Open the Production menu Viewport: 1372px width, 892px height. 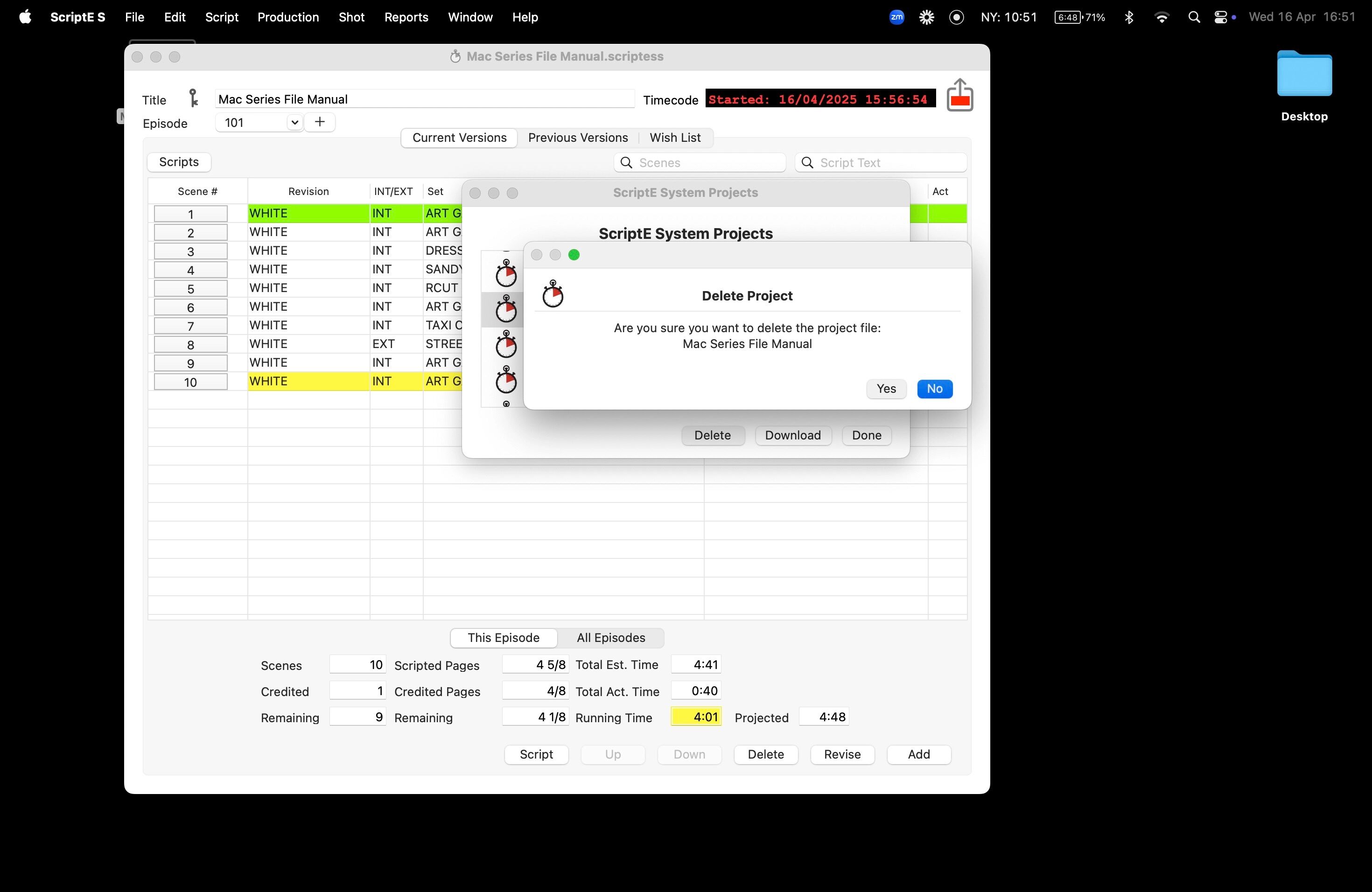point(287,17)
